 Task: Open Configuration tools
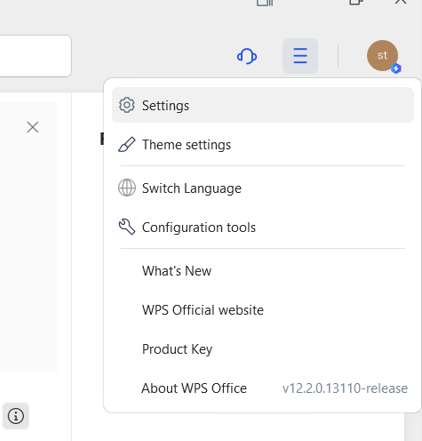pyautogui.click(x=263, y=227)
